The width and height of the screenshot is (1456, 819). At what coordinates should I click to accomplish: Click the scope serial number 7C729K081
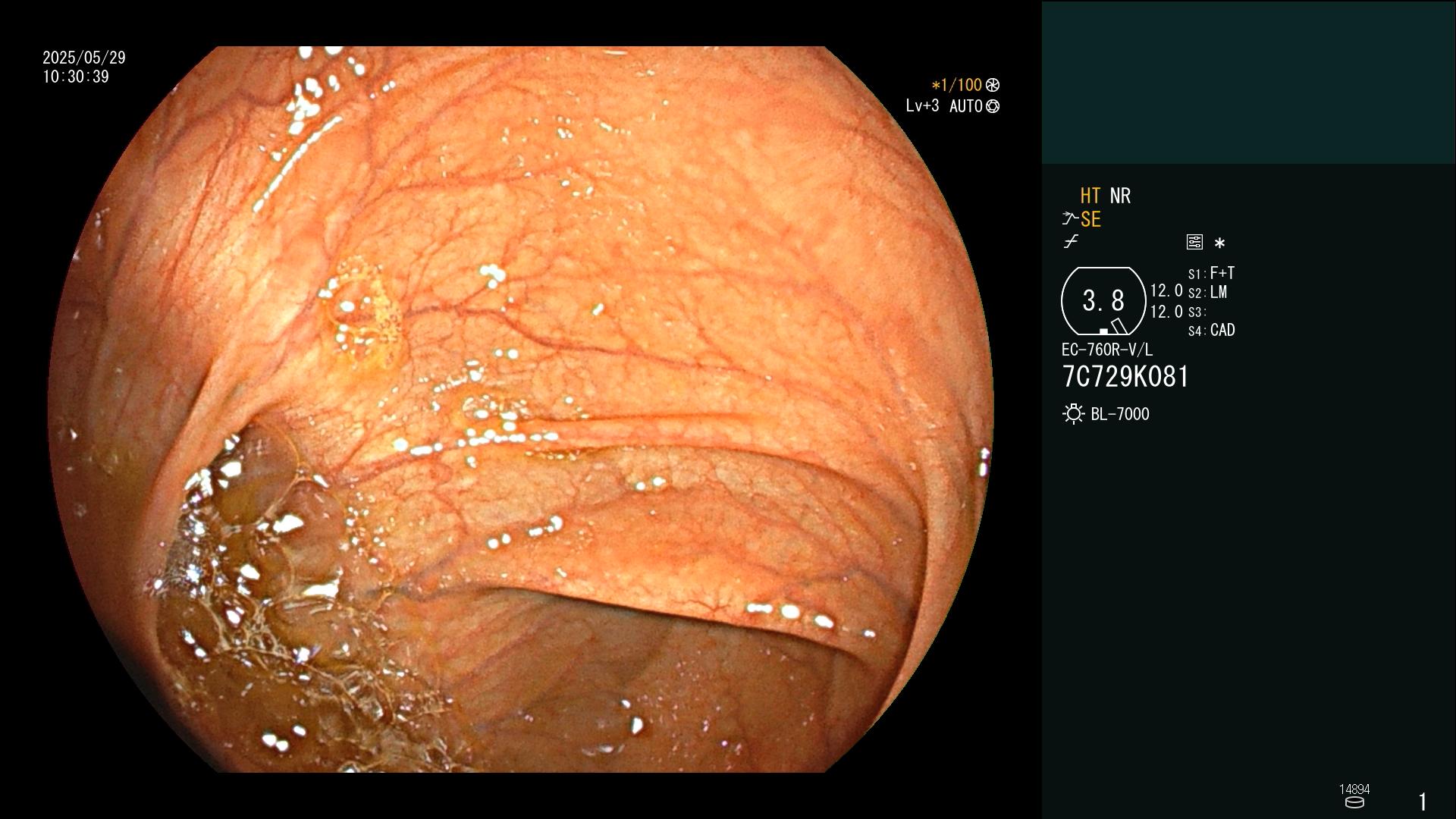[x=1125, y=377]
